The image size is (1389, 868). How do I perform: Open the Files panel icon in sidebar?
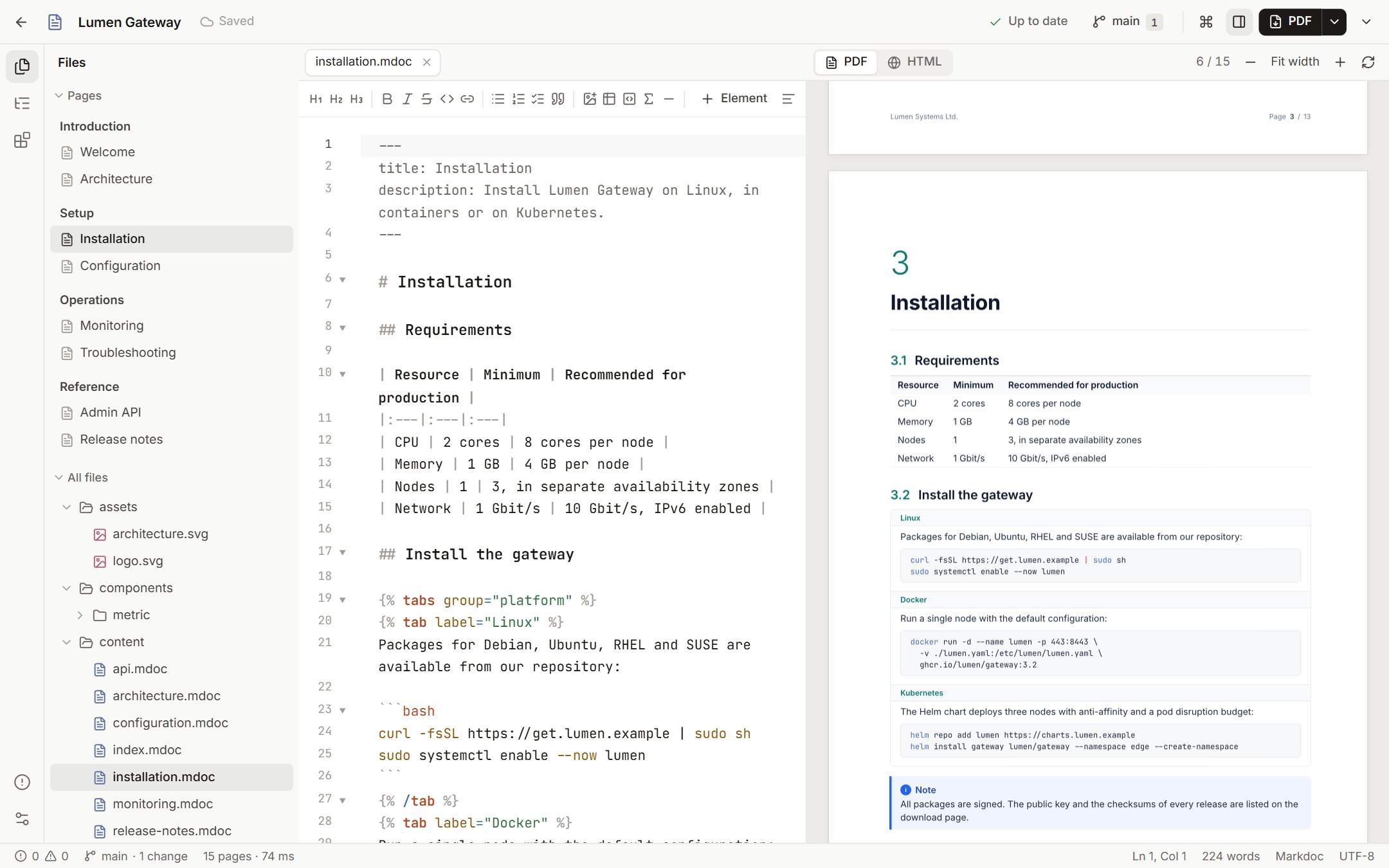click(22, 66)
